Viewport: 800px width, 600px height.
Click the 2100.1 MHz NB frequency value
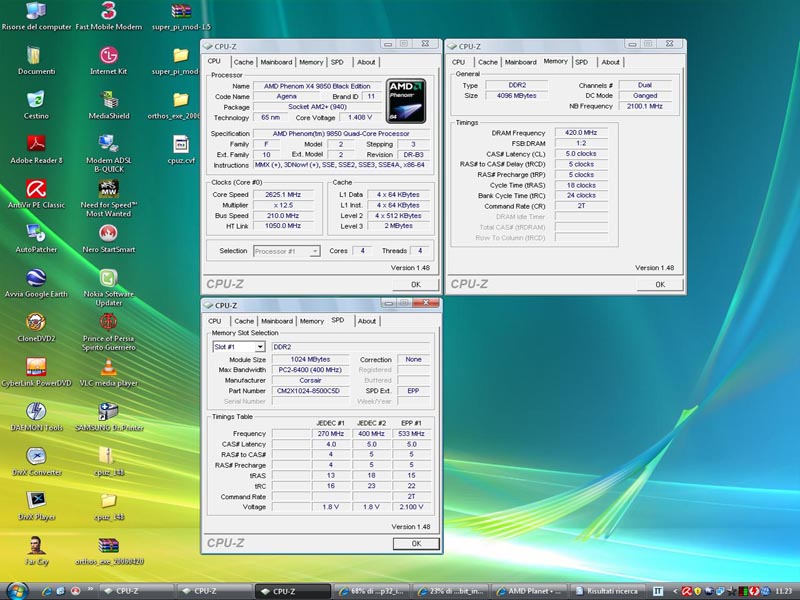tap(645, 106)
